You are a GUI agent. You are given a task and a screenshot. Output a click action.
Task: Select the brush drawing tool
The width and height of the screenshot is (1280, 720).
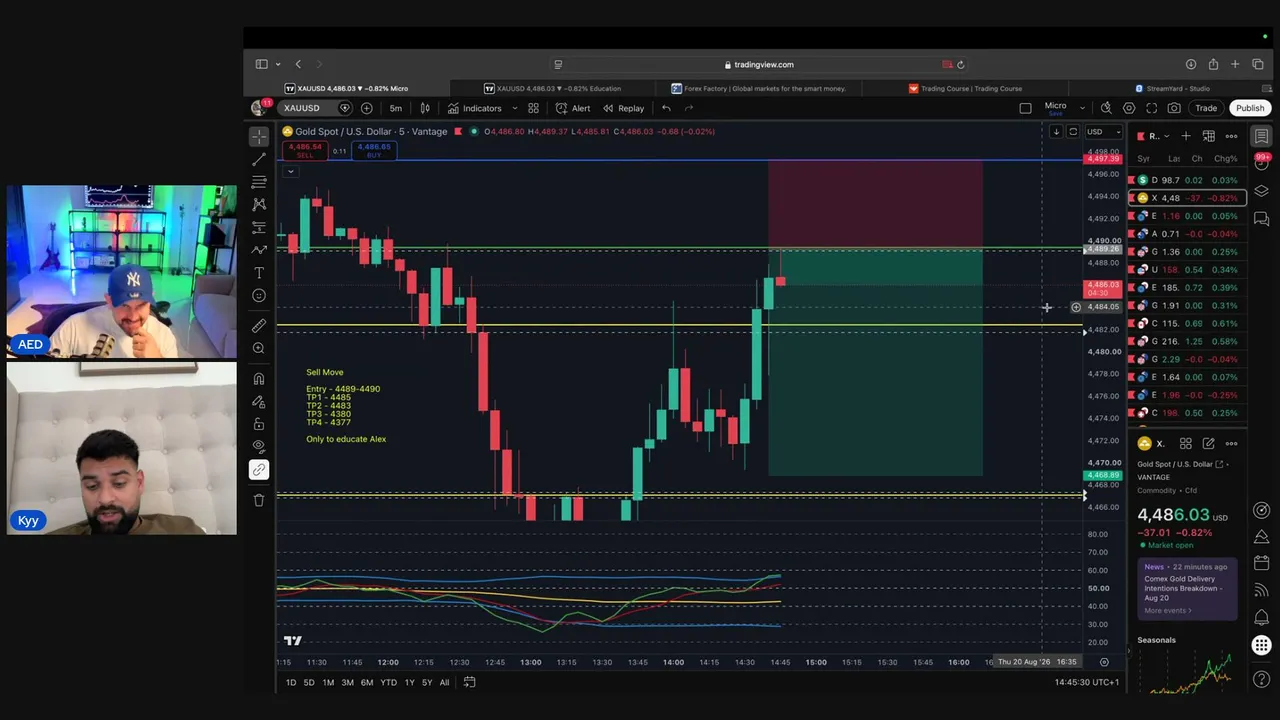[x=259, y=250]
